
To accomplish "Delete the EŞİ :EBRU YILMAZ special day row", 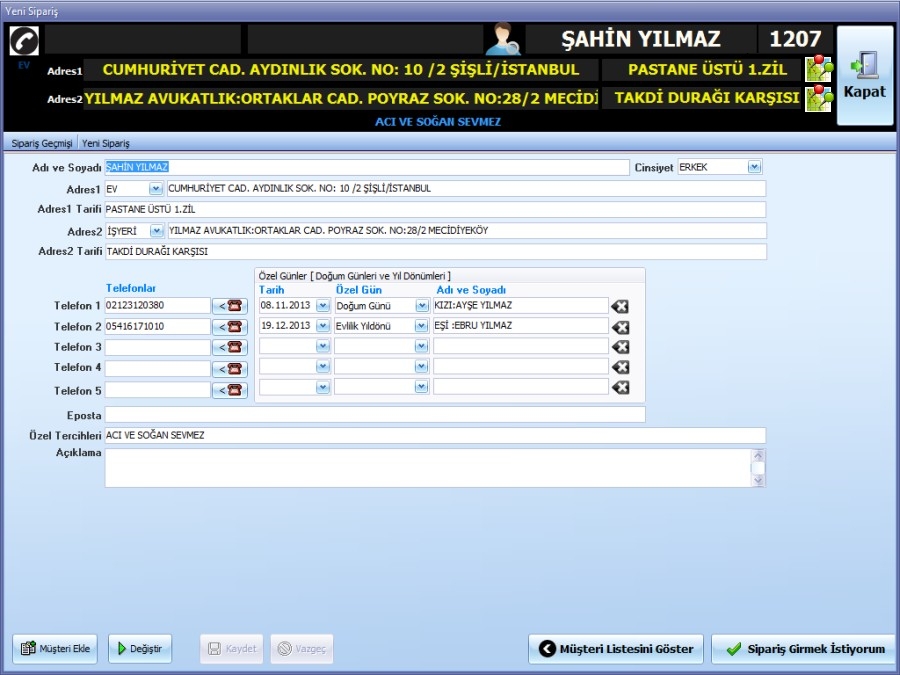I will click(620, 327).
